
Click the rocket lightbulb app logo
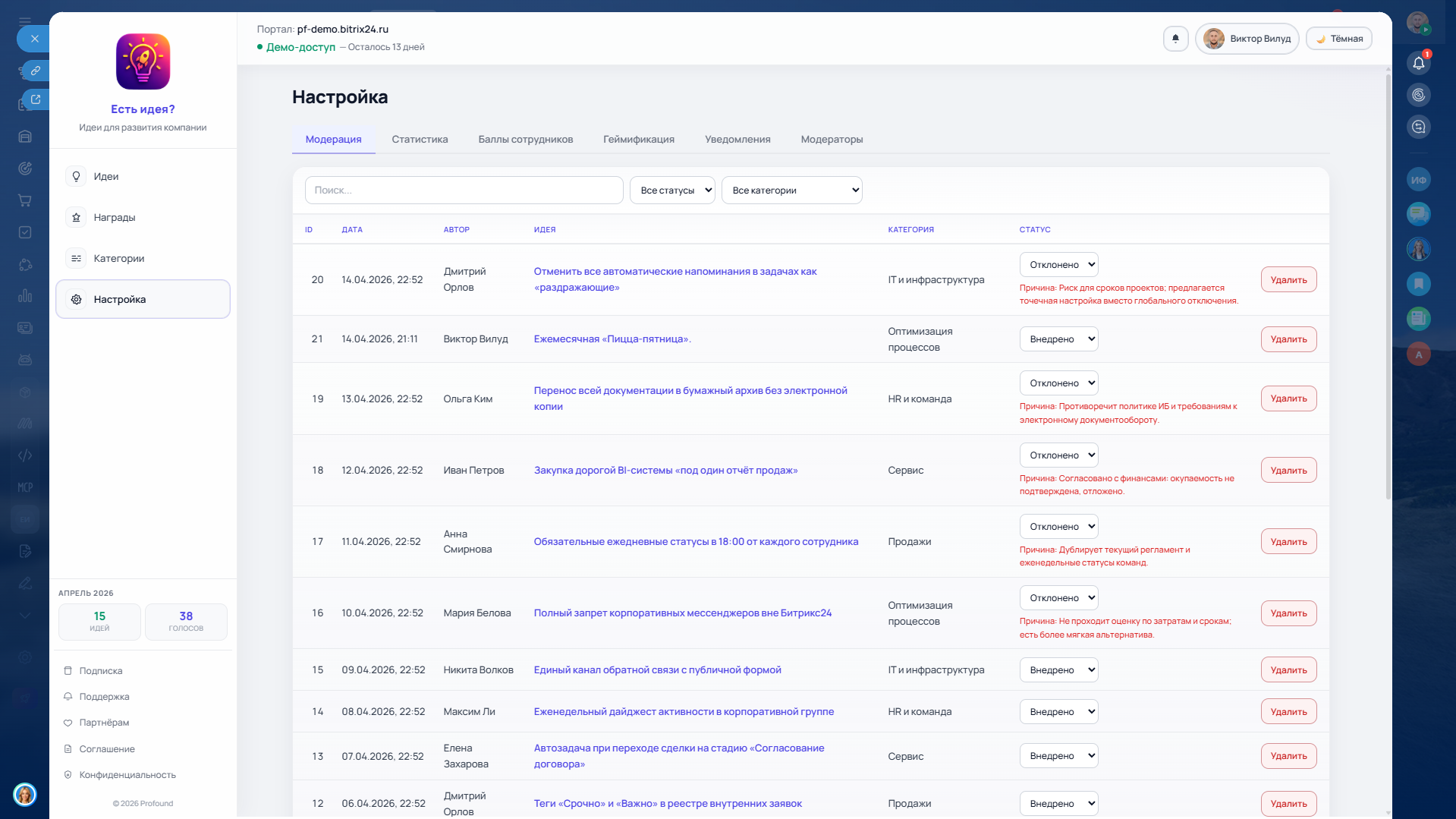(x=143, y=61)
